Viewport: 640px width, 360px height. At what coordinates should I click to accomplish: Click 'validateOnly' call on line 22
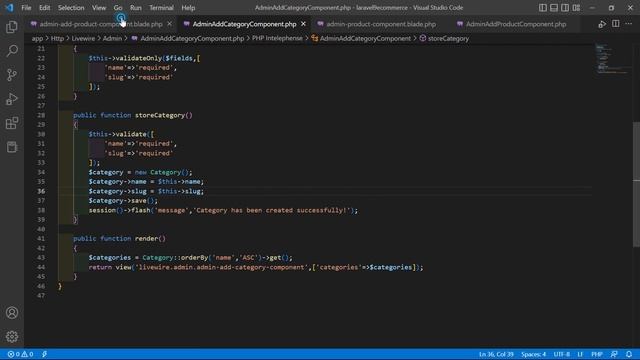139,58
